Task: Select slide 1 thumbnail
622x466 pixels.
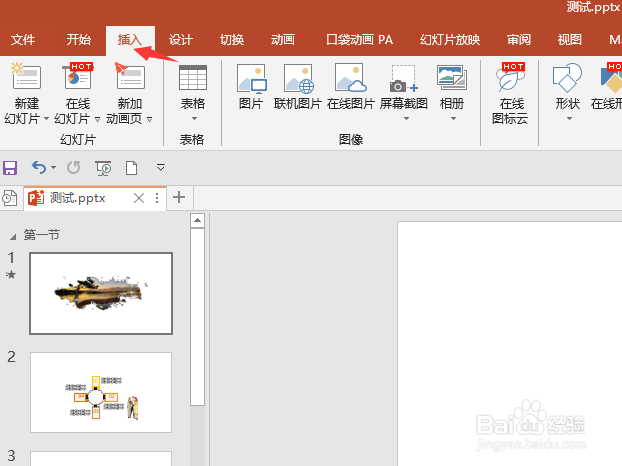Action: [101, 293]
